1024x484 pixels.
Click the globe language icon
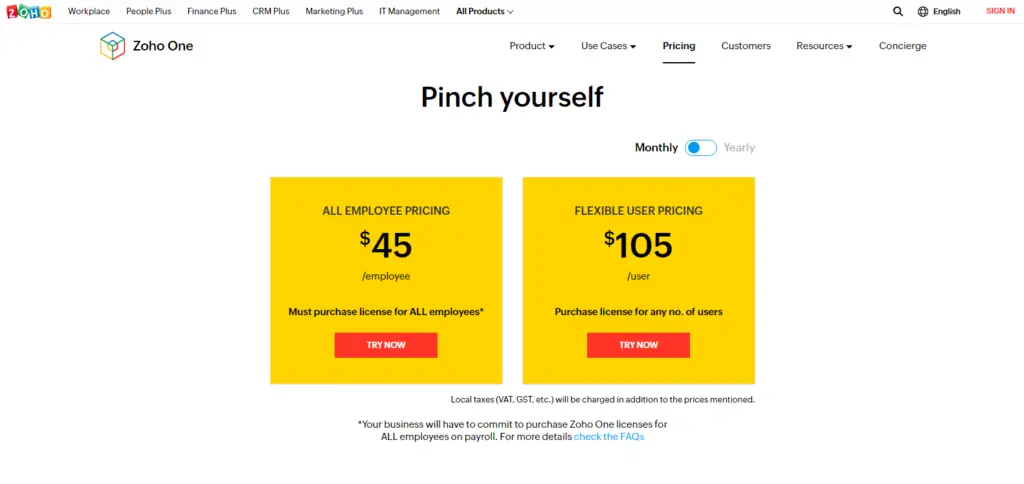point(923,11)
